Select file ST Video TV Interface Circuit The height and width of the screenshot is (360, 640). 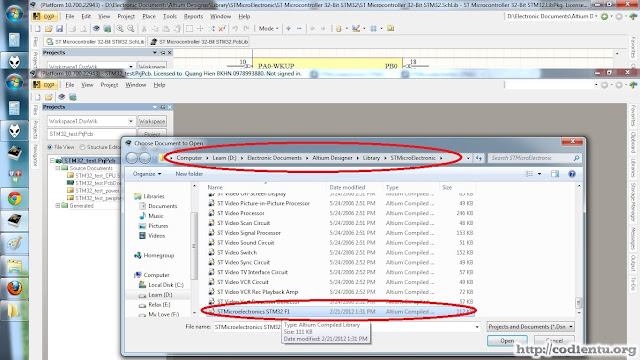(252, 272)
